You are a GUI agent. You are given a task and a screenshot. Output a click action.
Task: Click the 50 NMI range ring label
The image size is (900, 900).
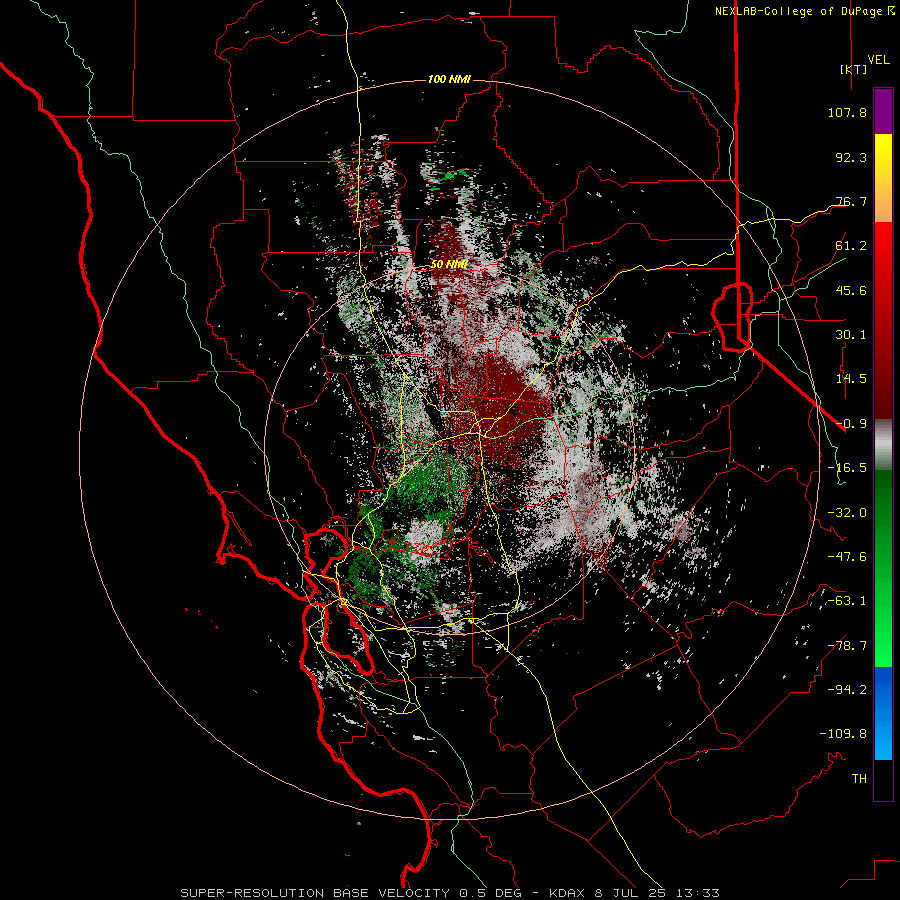tap(449, 264)
